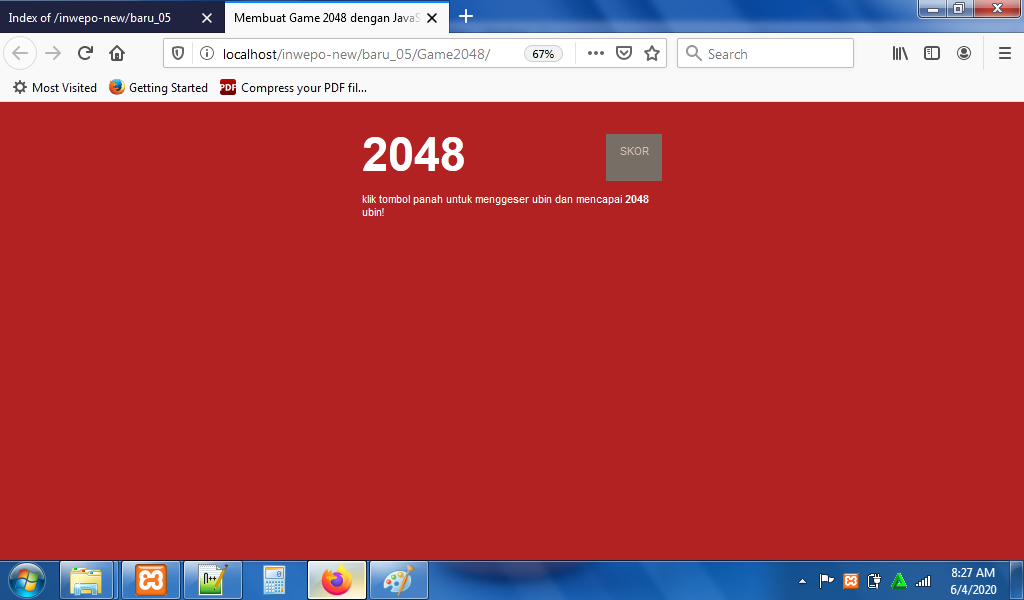Open the network signal tray icon

coord(923,580)
